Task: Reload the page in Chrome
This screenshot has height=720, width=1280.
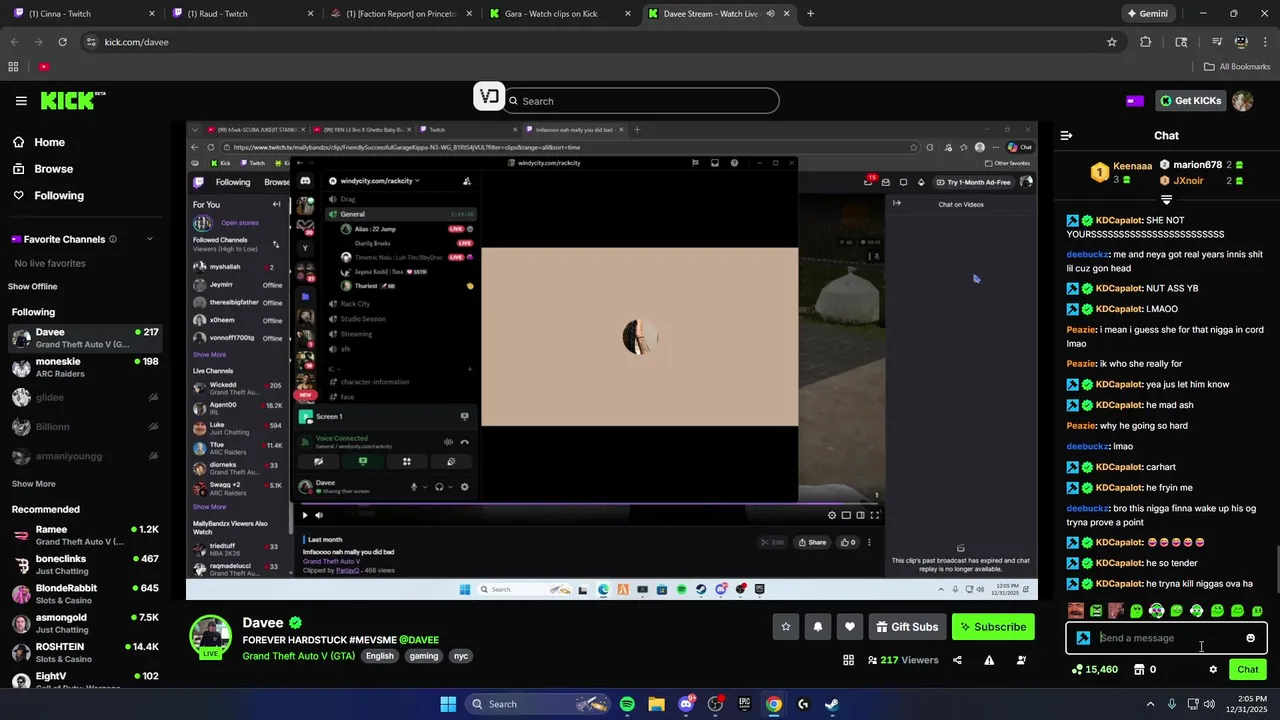Action: coord(62,42)
